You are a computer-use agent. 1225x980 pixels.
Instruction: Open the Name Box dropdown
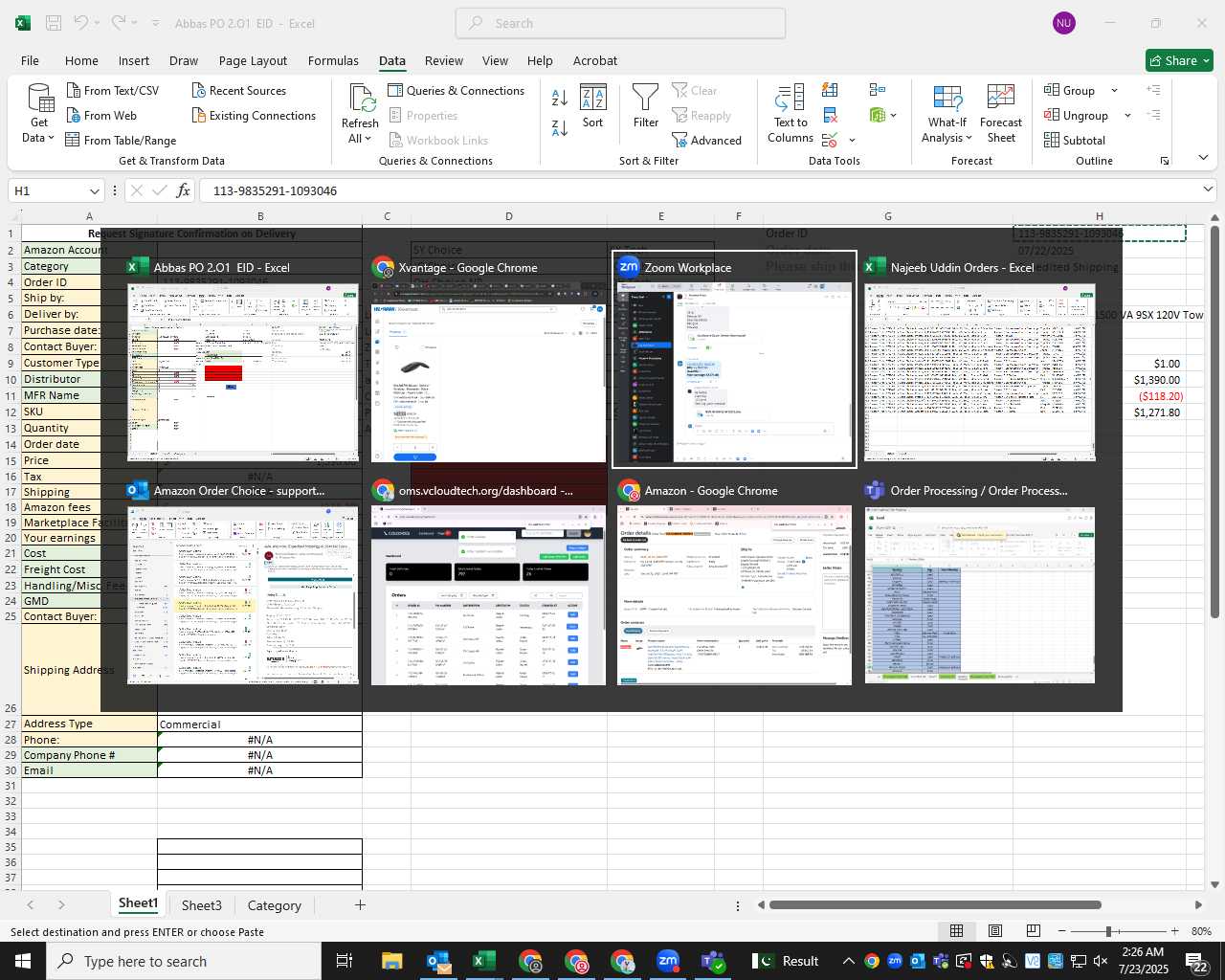pos(94,190)
